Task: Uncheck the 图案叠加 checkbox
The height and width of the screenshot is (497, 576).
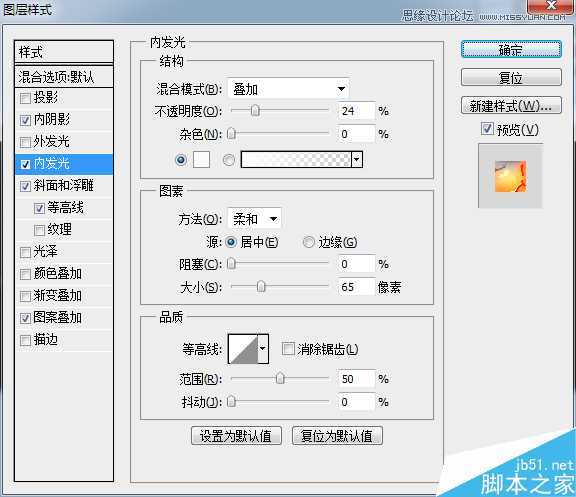Action: pyautogui.click(x=25, y=318)
